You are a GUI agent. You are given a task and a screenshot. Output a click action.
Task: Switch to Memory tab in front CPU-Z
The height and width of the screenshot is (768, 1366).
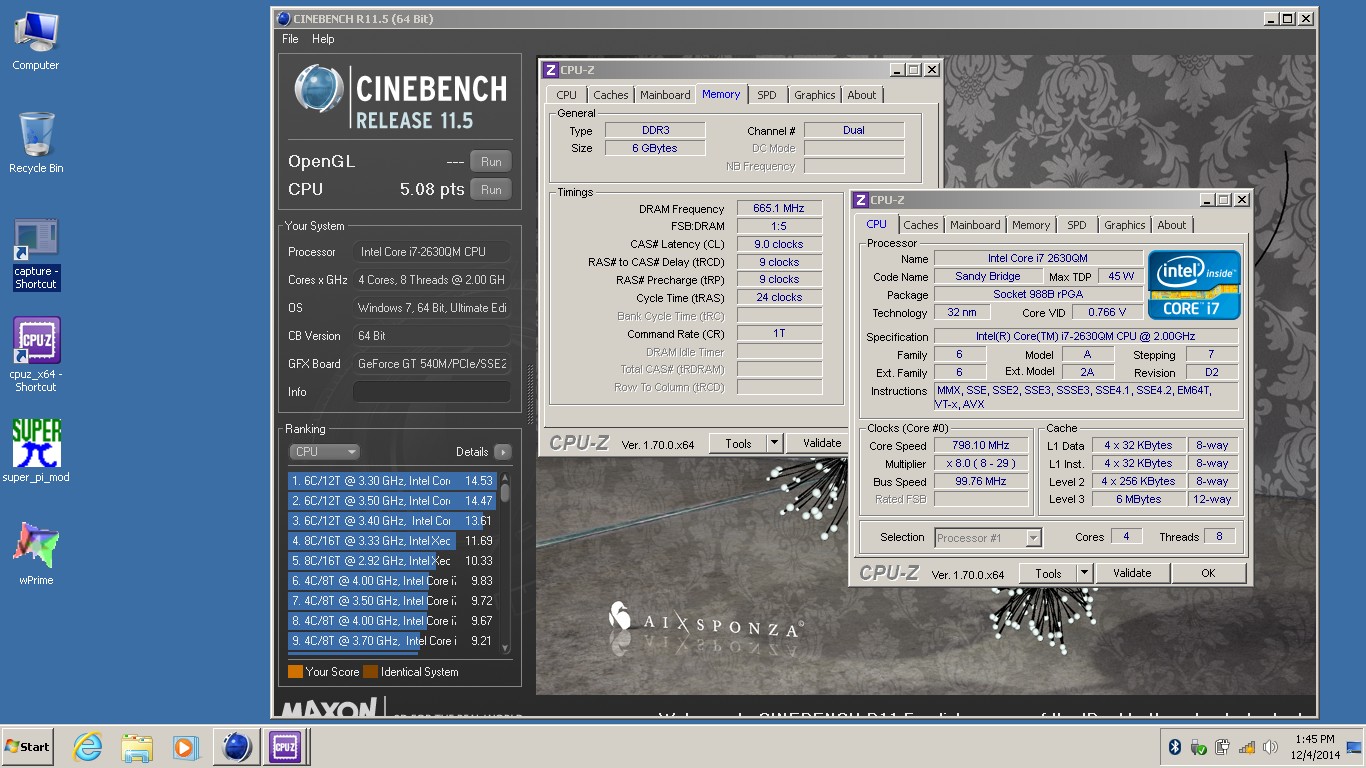coord(1031,225)
